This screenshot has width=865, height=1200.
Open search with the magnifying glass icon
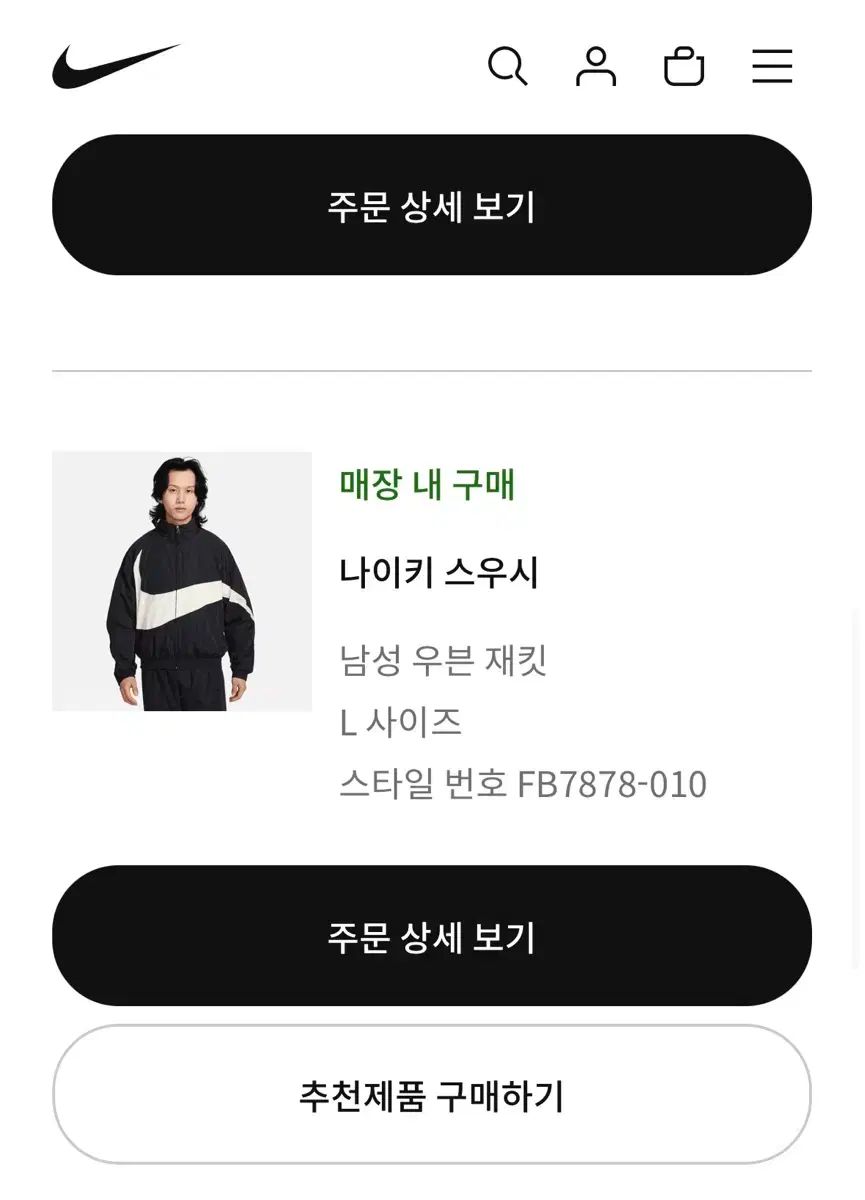(x=507, y=67)
